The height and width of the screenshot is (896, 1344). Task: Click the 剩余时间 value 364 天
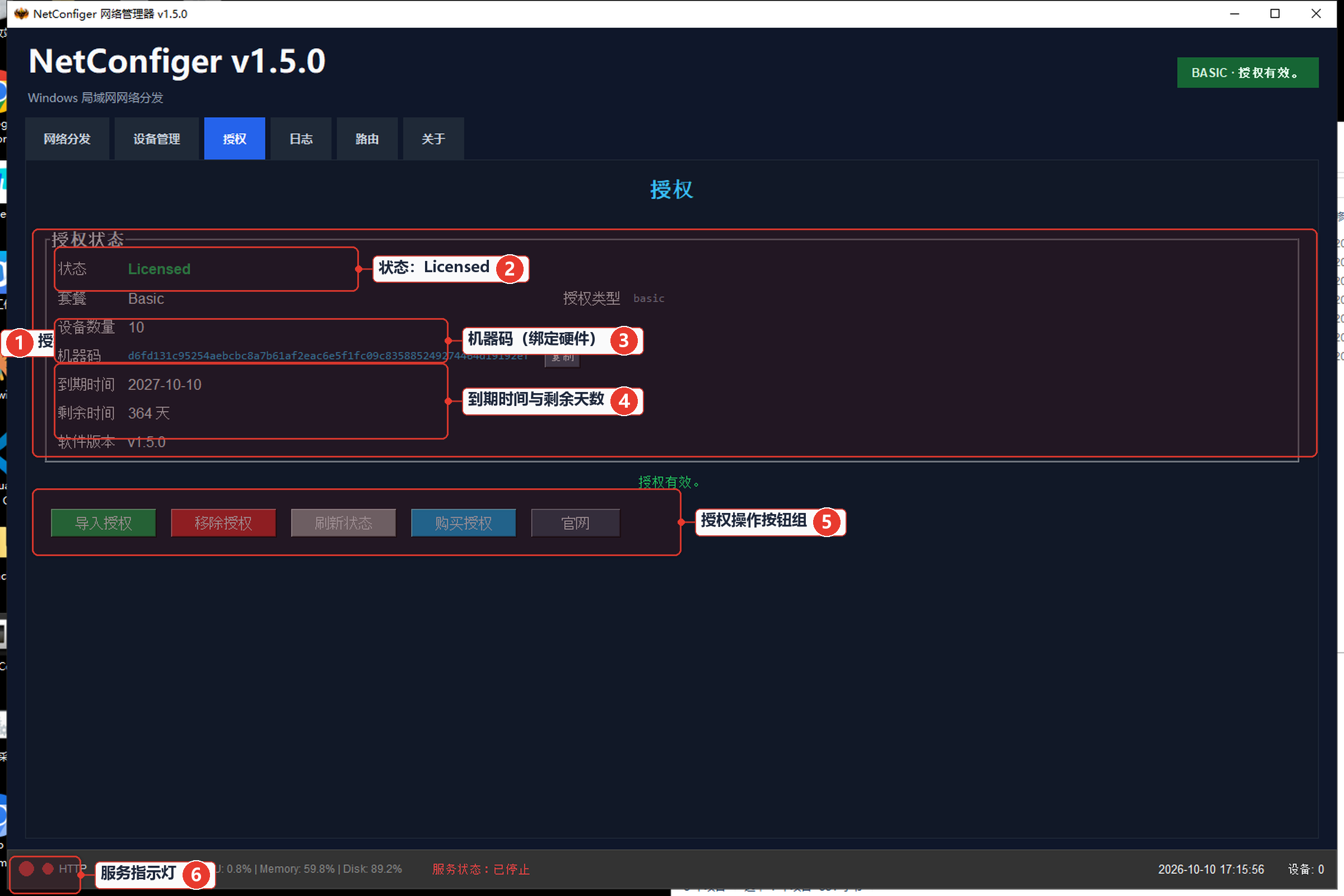148,413
